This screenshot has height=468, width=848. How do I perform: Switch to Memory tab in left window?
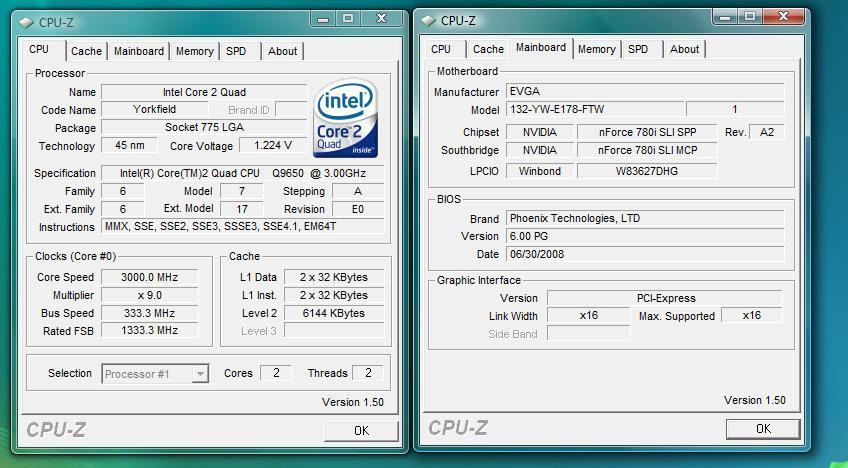click(x=194, y=51)
